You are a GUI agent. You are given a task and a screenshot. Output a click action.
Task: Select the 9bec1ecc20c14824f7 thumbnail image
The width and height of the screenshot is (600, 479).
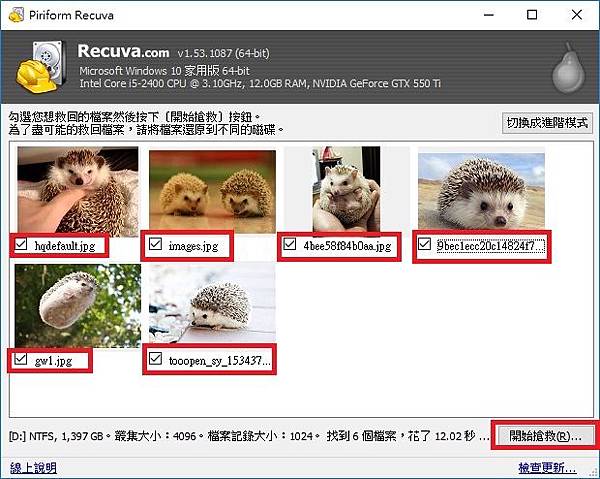[481, 191]
